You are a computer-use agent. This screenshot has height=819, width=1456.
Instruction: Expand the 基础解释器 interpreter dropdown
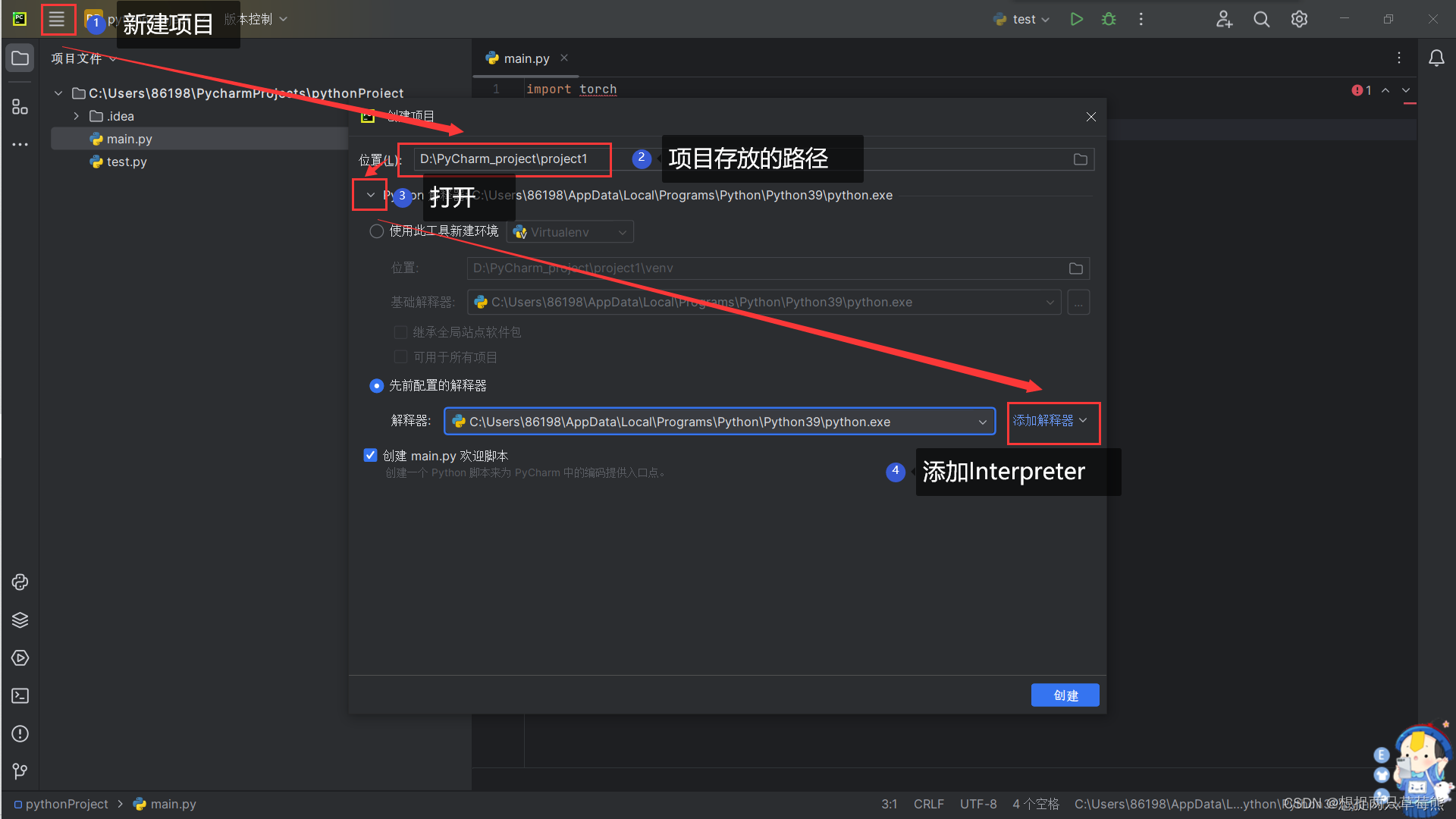1050,302
